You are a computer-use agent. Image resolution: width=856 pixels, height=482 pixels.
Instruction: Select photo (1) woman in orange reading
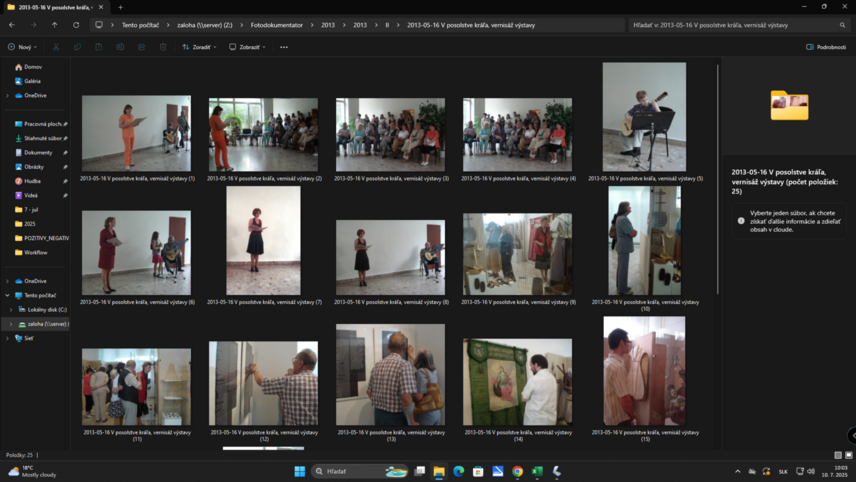(136, 133)
